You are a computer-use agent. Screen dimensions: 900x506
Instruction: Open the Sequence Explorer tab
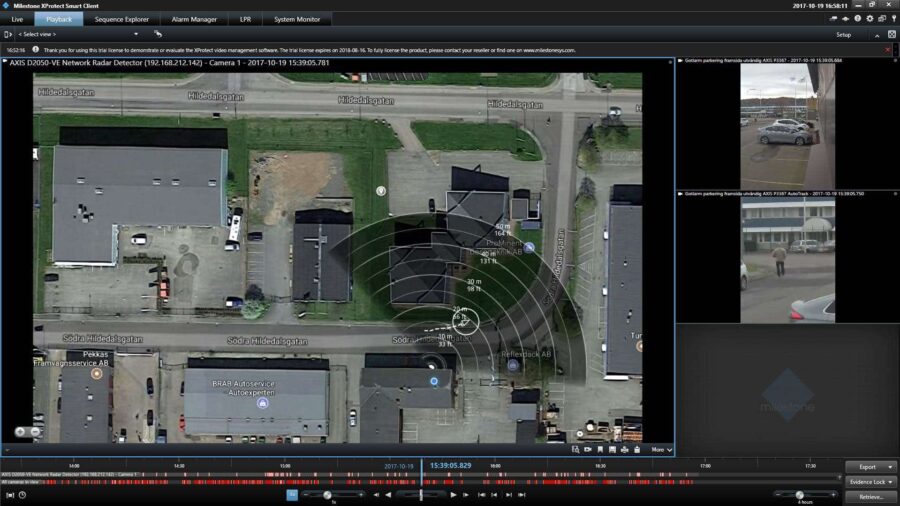pos(122,19)
